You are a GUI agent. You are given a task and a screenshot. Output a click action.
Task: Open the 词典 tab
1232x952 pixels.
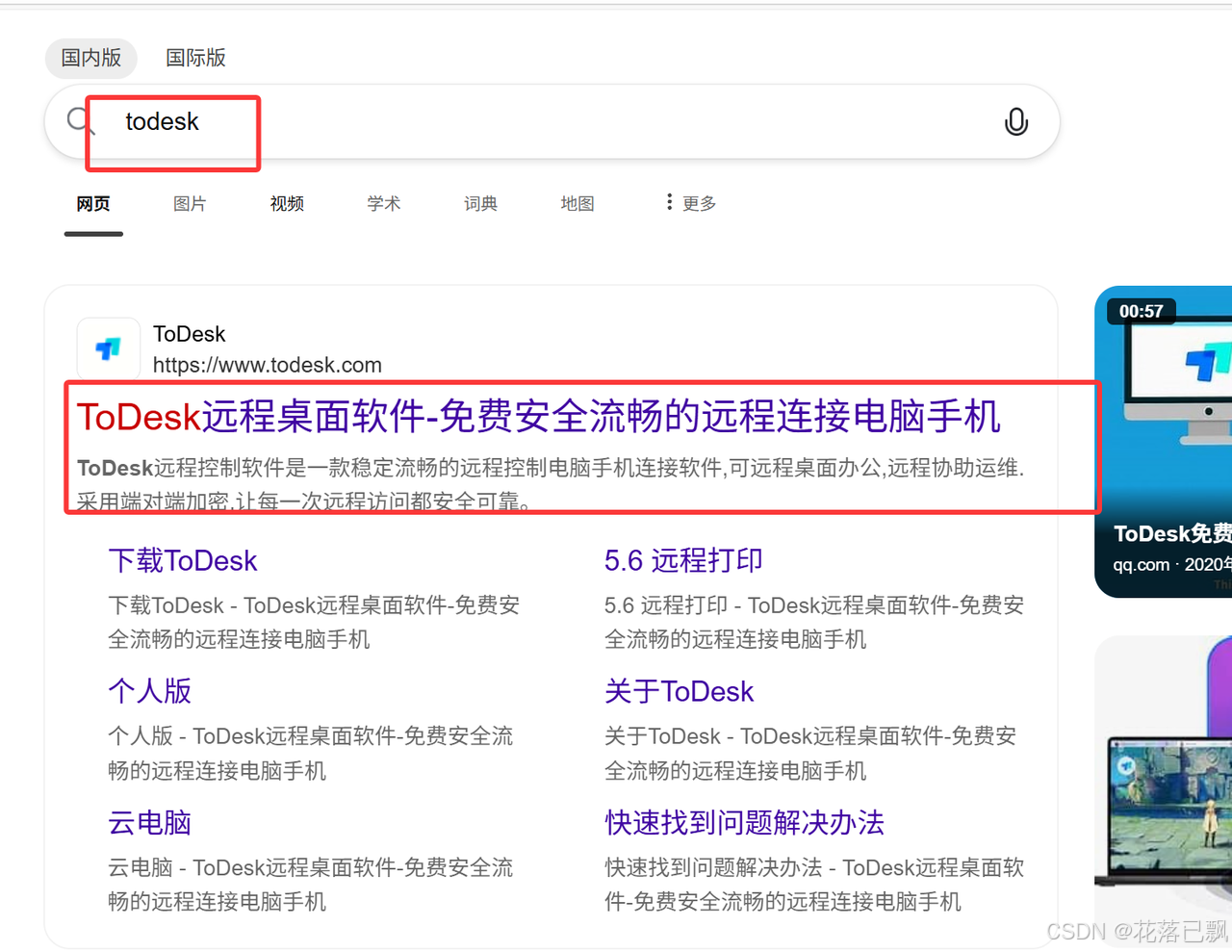tap(479, 203)
